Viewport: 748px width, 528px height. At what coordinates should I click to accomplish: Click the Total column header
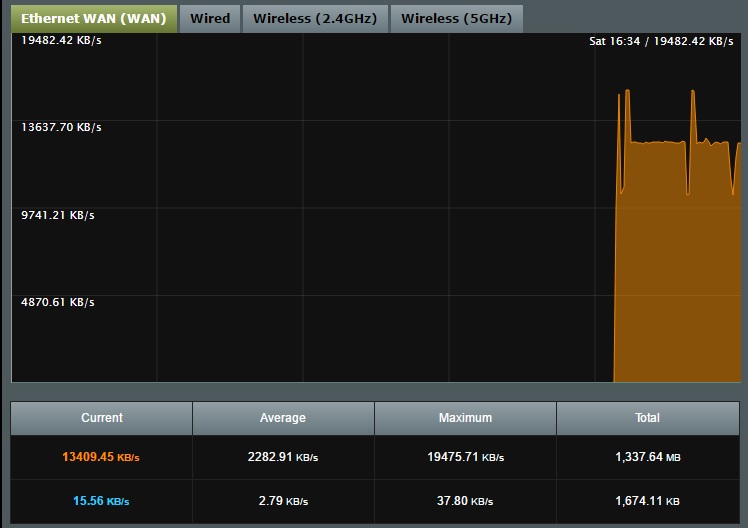click(x=647, y=418)
